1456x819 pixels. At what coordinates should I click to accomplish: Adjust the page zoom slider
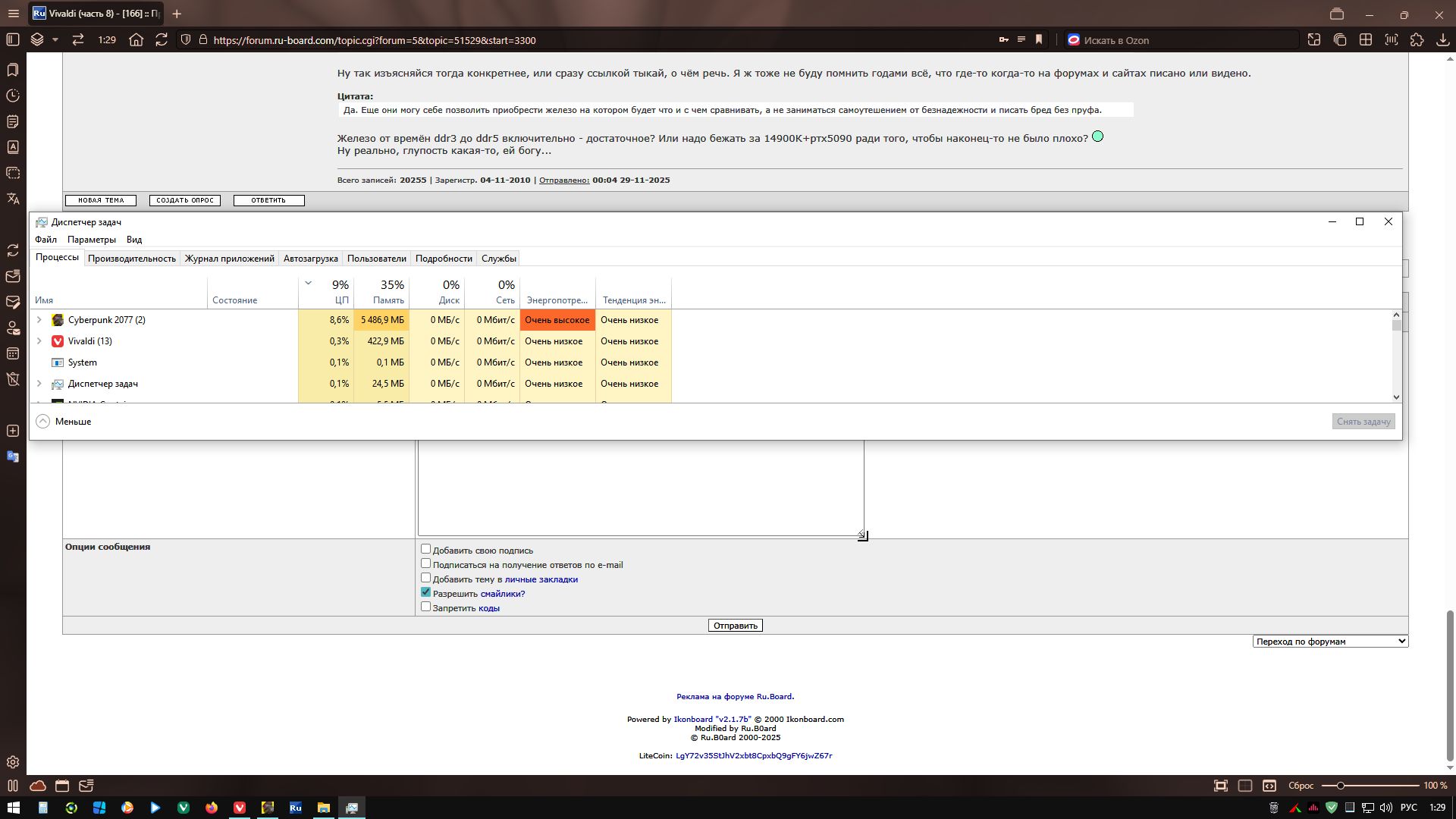coord(1341,786)
